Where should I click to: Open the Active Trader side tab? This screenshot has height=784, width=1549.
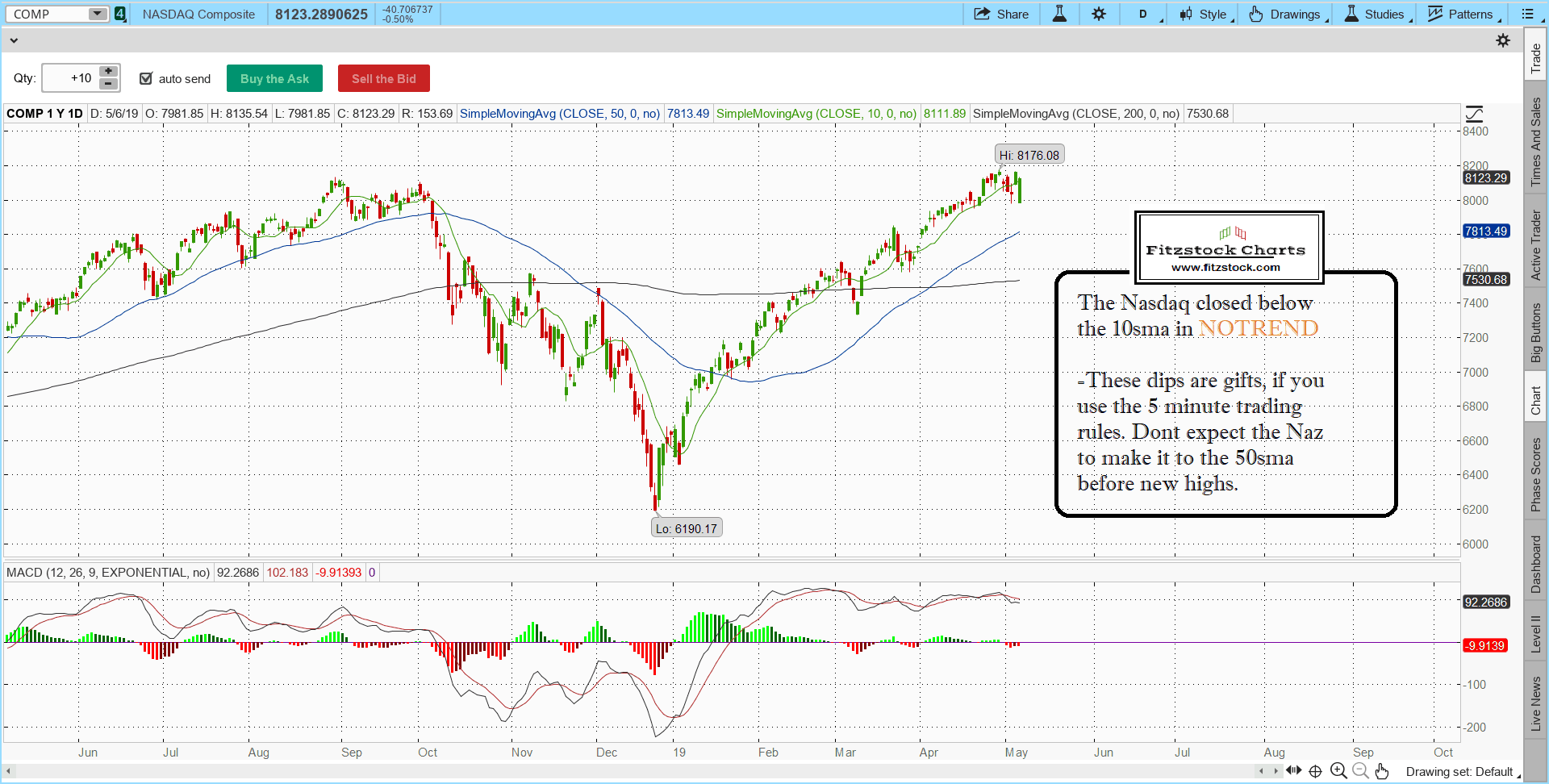coord(1535,245)
